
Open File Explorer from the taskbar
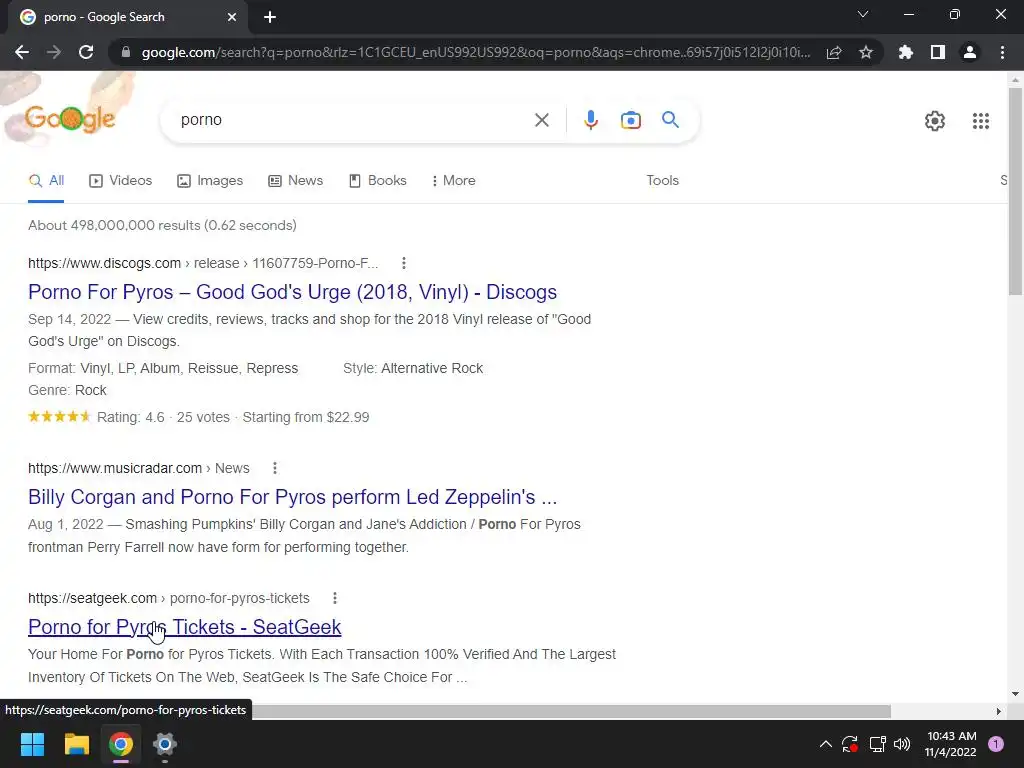(76, 744)
